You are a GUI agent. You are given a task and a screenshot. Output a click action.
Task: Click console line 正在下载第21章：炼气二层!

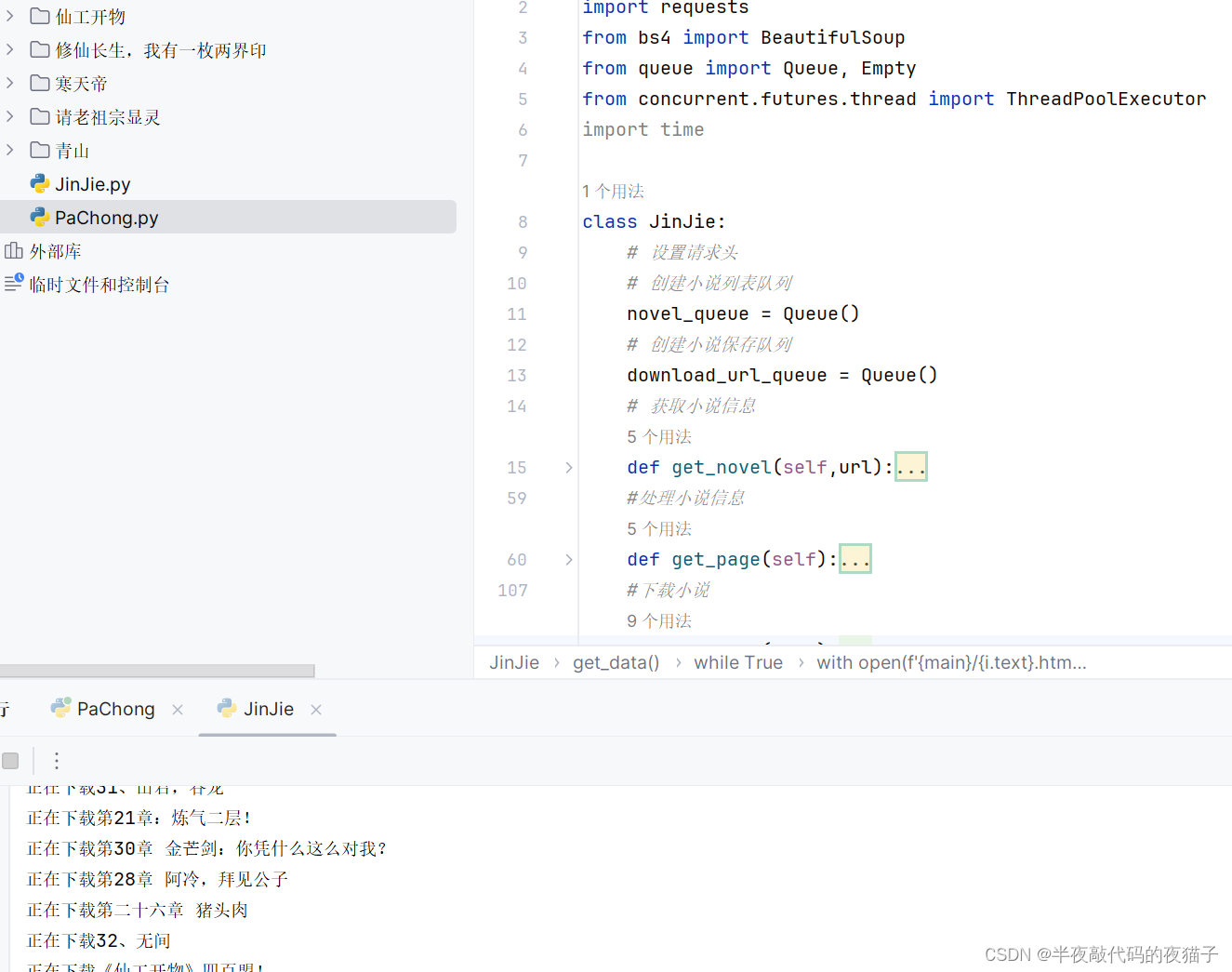[139, 818]
